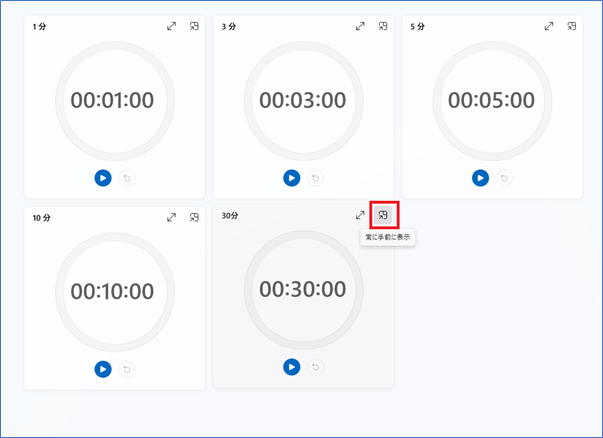Image resolution: width=603 pixels, height=438 pixels.
Task: Start the 3 分 timer
Action: [x=291, y=178]
